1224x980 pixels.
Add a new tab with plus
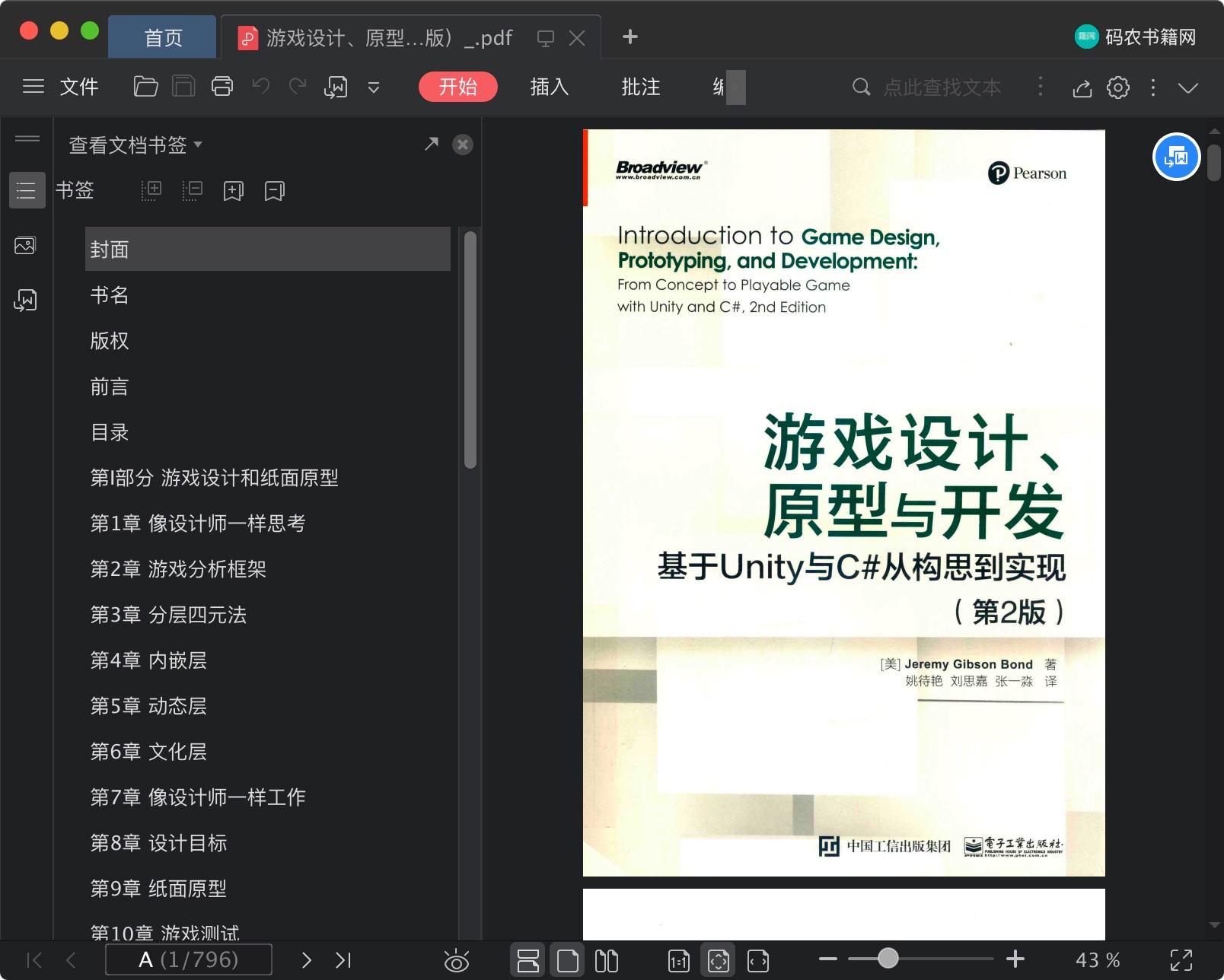point(630,37)
